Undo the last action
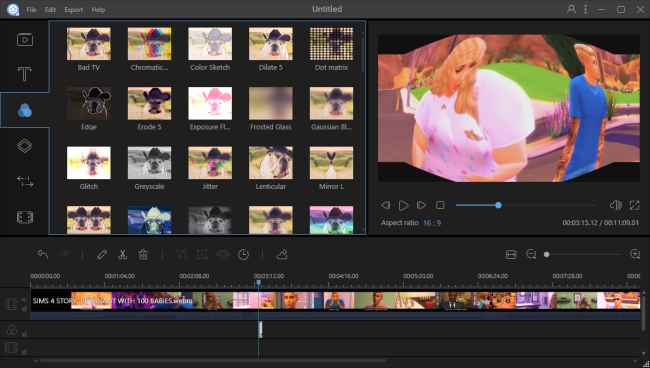The height and width of the screenshot is (368, 650). (43, 254)
